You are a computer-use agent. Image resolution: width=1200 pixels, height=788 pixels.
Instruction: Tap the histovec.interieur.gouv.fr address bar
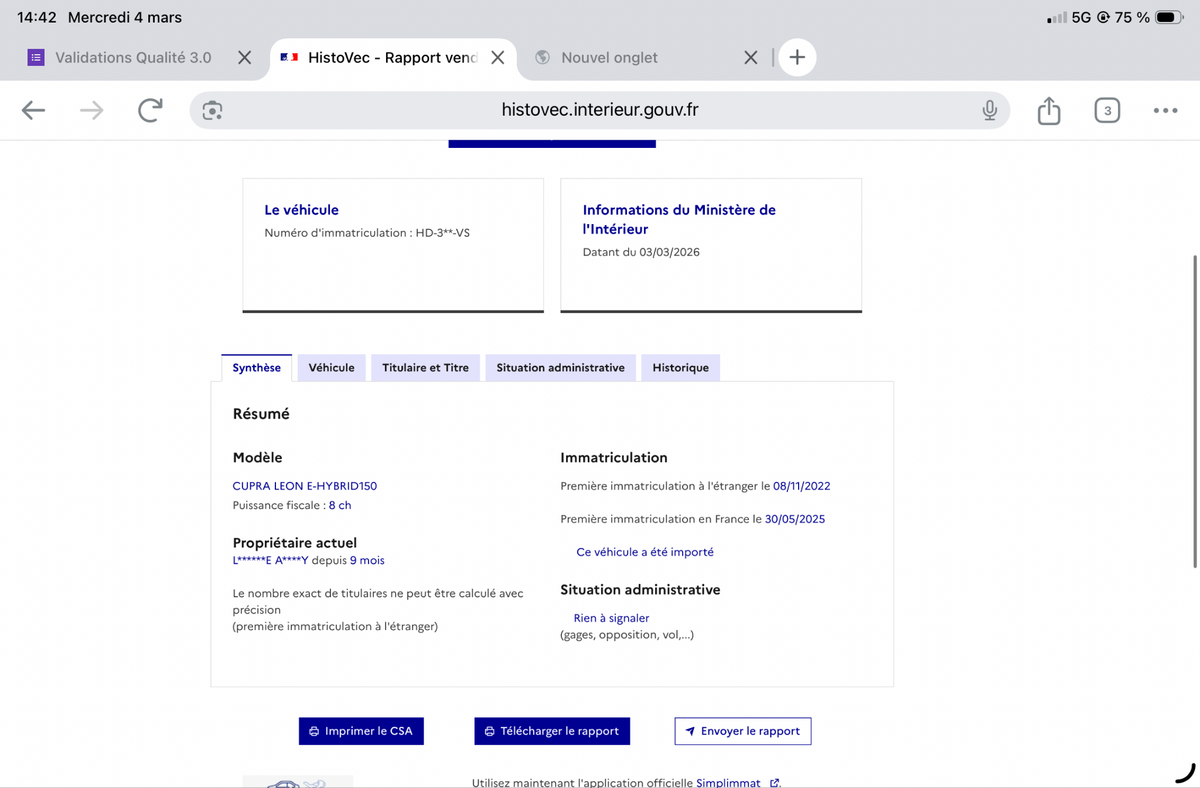tap(600, 110)
